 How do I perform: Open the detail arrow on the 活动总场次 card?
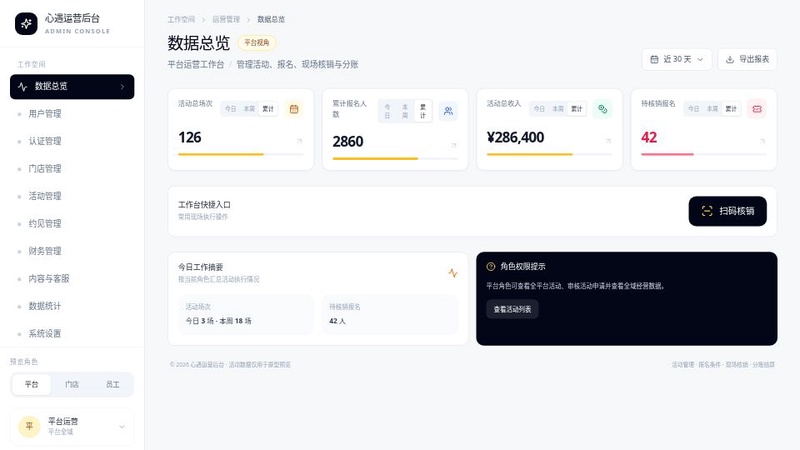click(x=299, y=141)
